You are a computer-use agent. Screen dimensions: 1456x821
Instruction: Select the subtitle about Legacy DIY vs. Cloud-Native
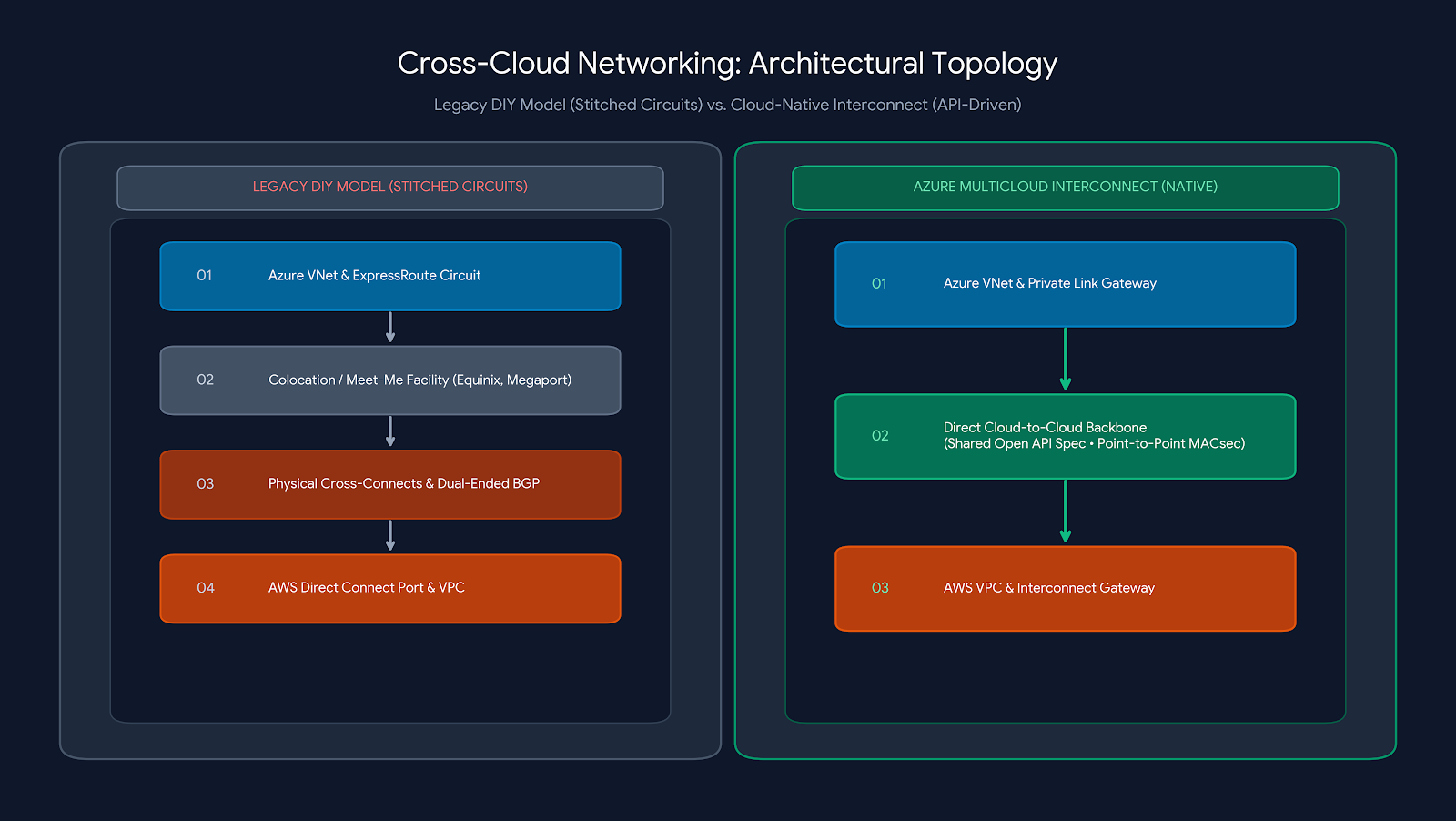[x=727, y=105]
